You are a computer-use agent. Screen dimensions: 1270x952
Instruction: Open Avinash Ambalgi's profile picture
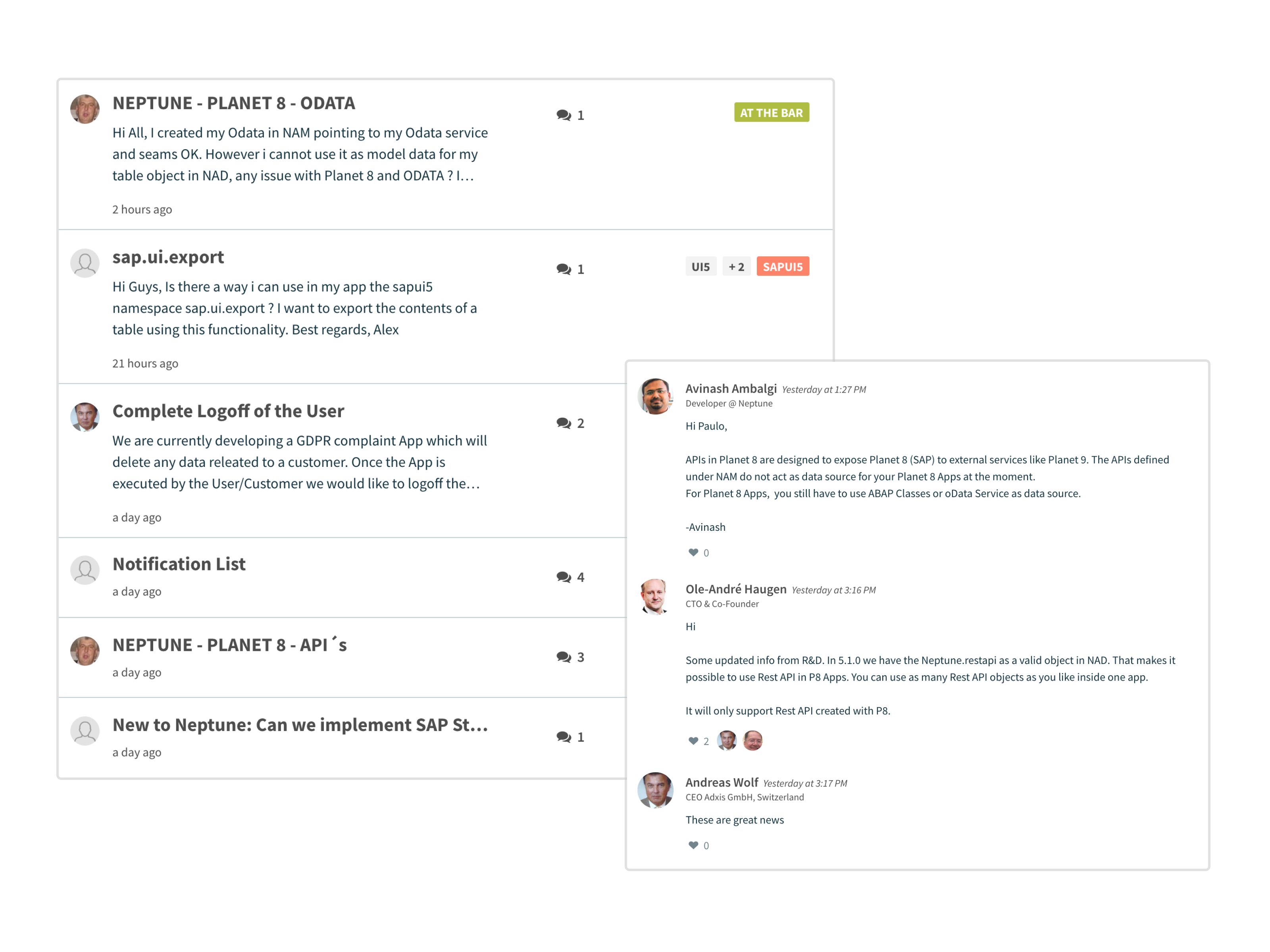[x=655, y=395]
